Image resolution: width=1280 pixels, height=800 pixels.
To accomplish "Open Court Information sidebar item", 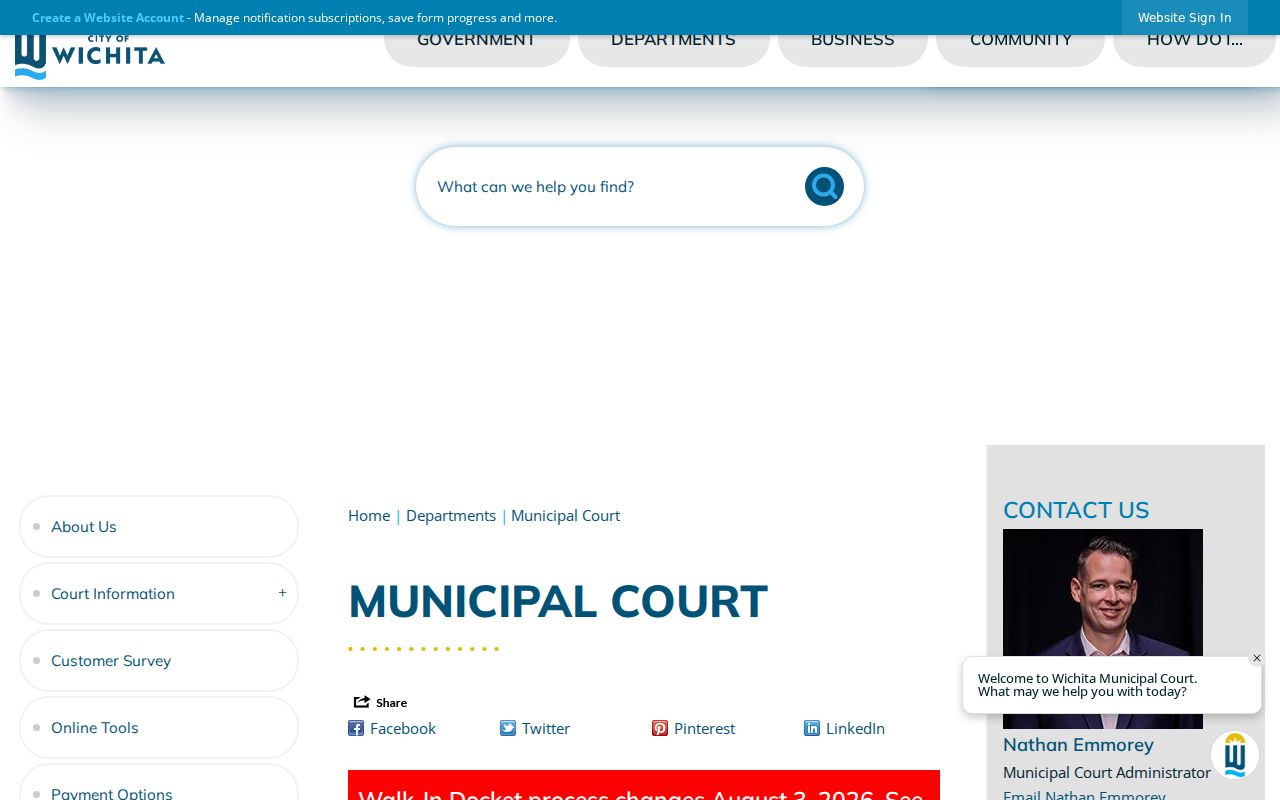I will (x=159, y=593).
